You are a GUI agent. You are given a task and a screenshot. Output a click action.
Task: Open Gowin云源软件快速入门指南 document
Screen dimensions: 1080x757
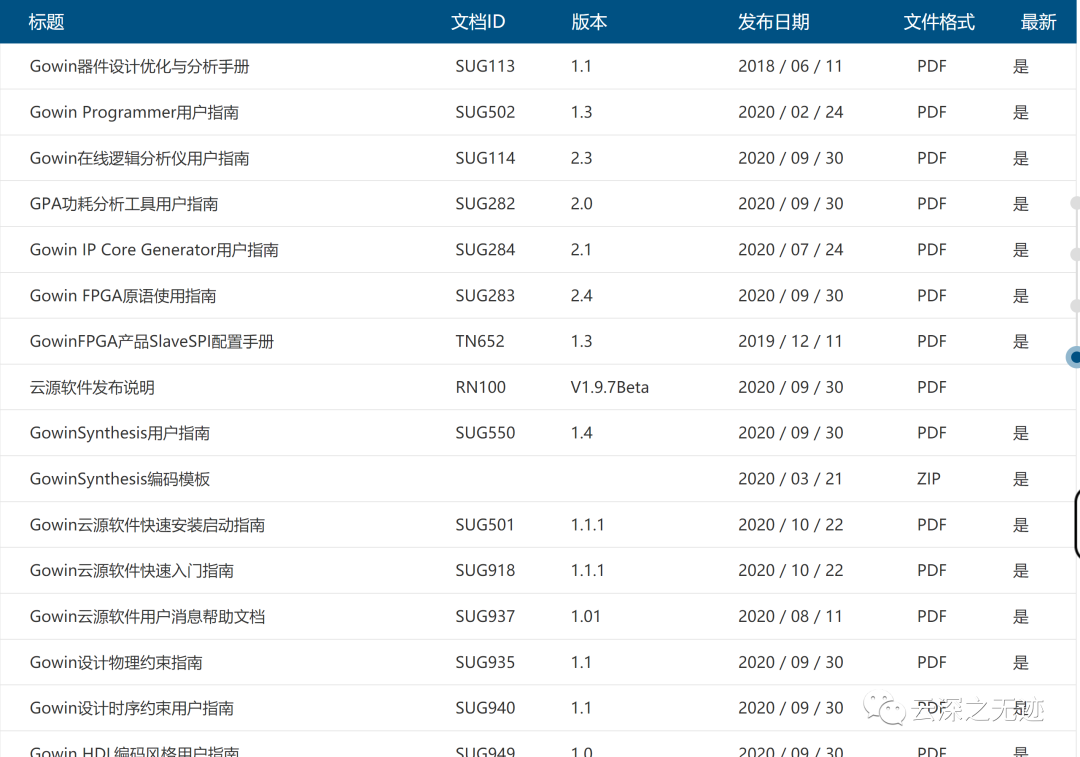(x=132, y=570)
